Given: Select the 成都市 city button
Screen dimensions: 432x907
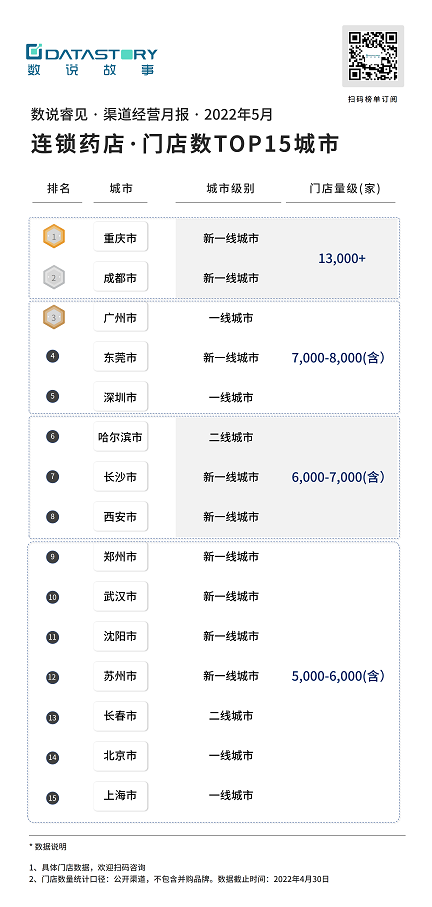Looking at the screenshot, I should pos(120,277).
